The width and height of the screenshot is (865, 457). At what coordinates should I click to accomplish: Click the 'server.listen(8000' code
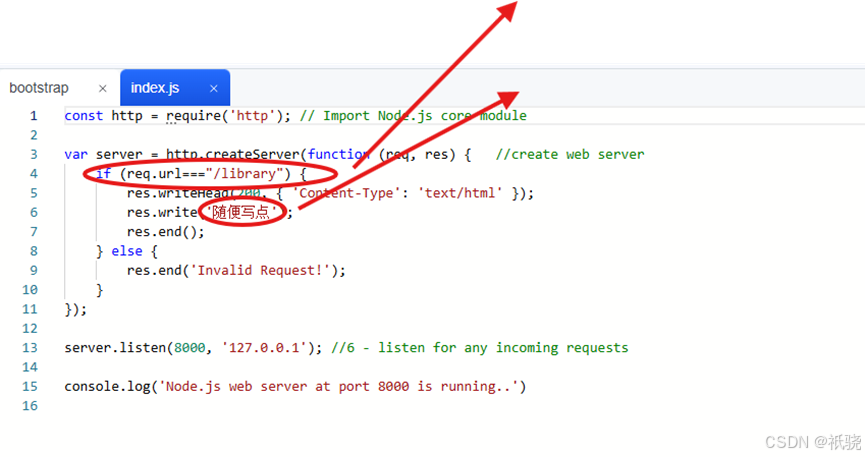pyautogui.click(x=135, y=348)
